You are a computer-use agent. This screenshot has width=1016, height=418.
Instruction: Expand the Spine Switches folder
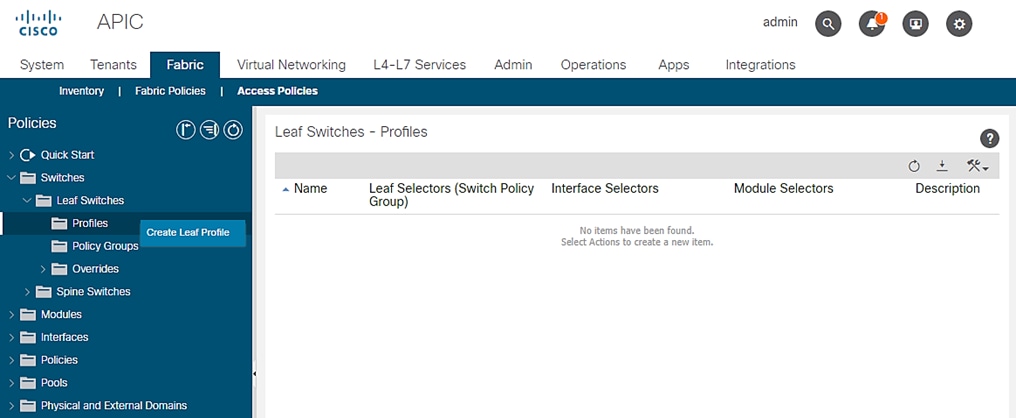coord(27,292)
